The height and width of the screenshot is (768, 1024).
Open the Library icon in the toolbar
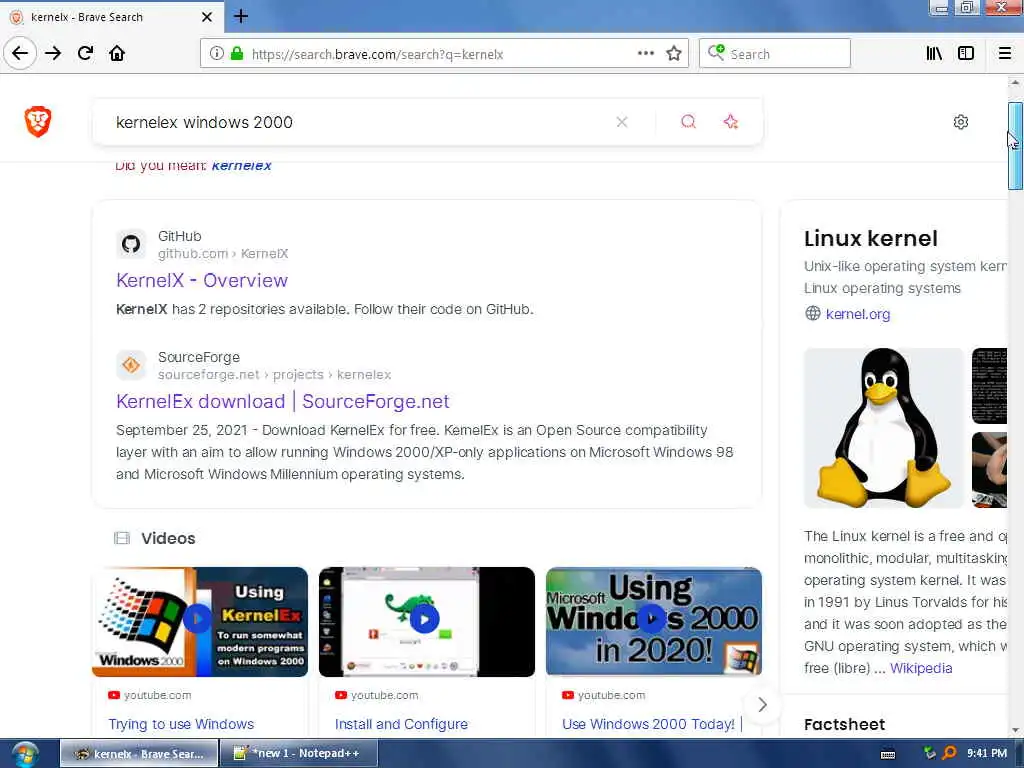pyautogui.click(x=934, y=54)
